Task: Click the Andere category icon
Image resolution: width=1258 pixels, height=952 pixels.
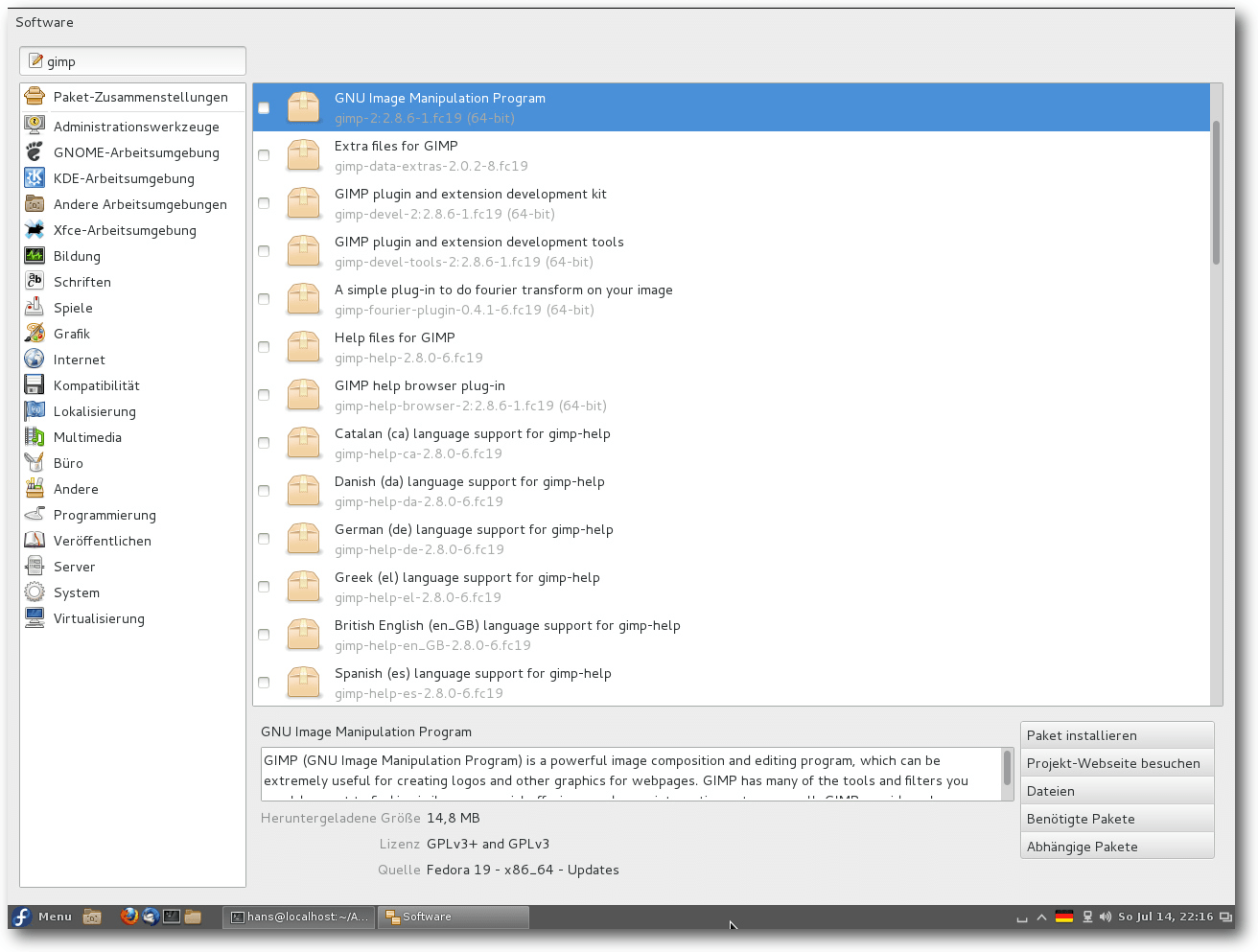Action: (35, 488)
